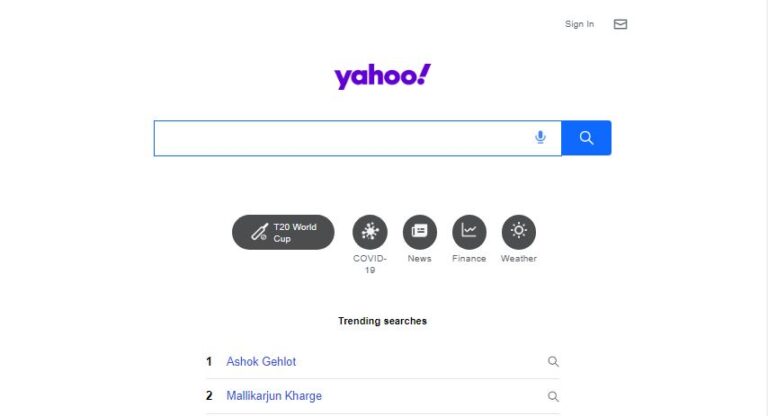Open the mail envelope icon
The image size is (768, 416).
620,24
